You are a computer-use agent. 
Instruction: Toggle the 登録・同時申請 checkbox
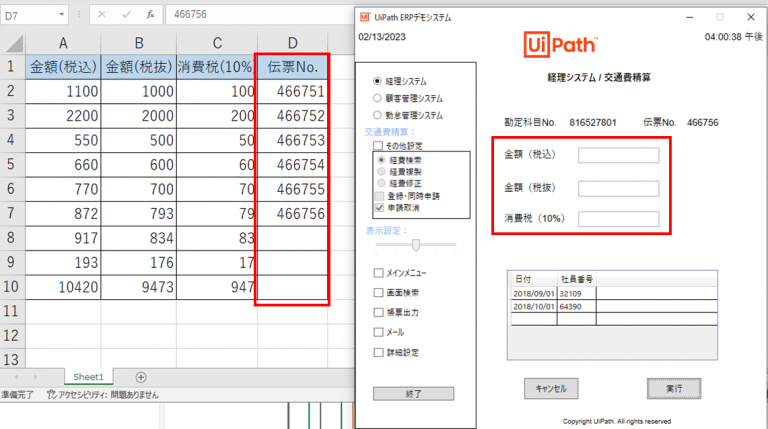click(x=380, y=196)
